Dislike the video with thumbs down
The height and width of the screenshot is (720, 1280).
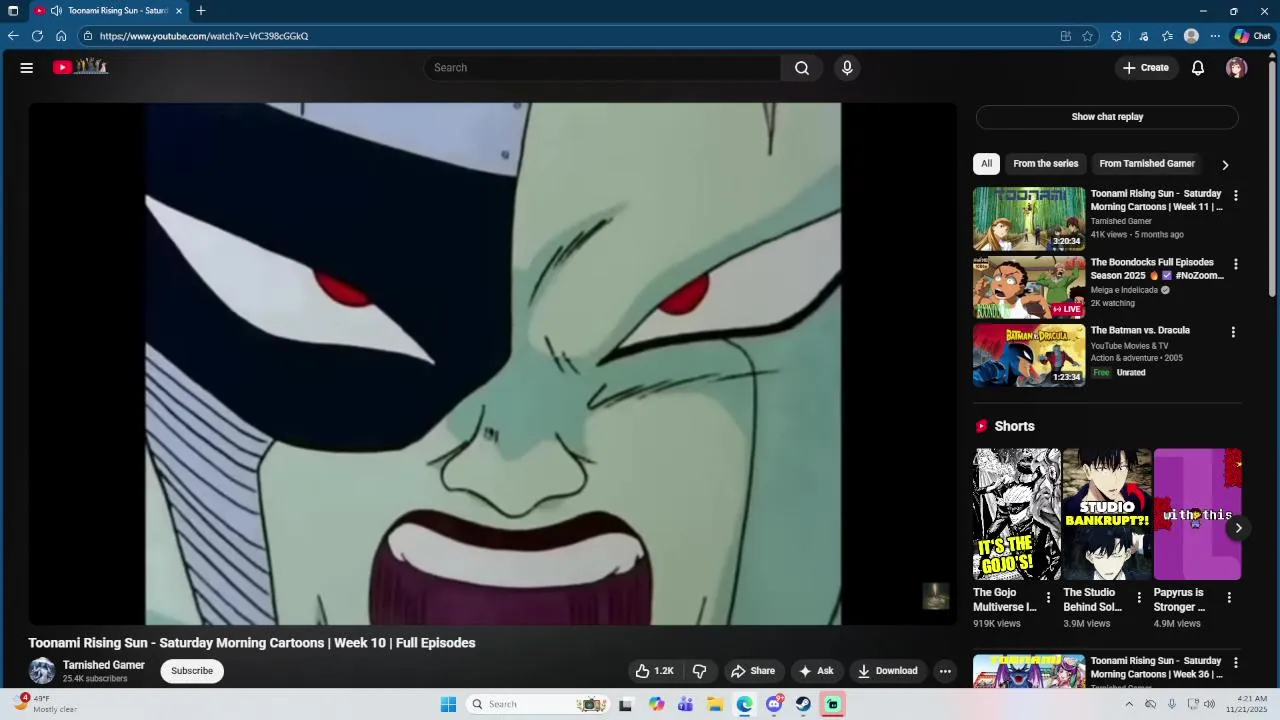point(700,671)
